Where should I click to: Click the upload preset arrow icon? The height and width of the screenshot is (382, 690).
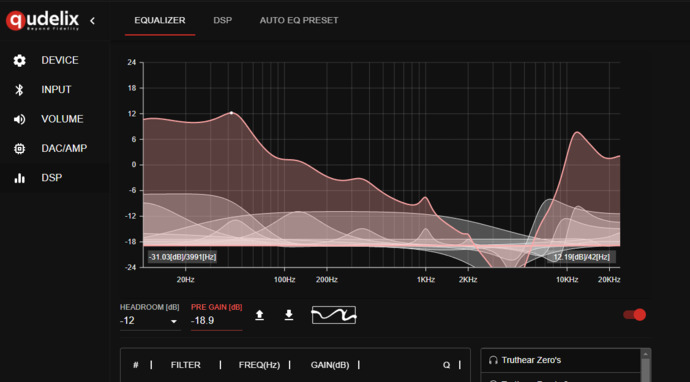click(260, 315)
